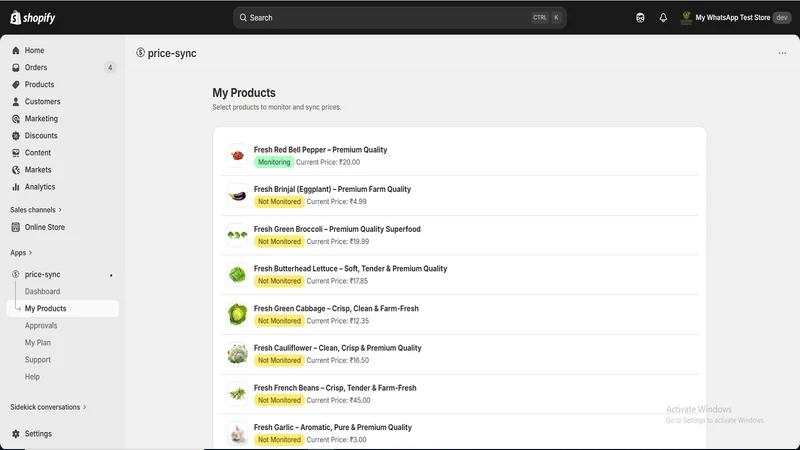Click price-sync icon in page header
Image resolution: width=800 pixels, height=450 pixels.
coord(140,53)
